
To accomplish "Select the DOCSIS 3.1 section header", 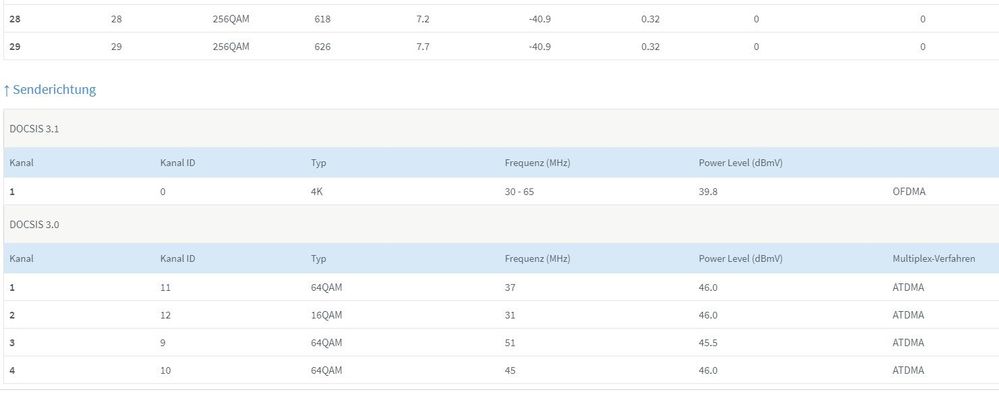I will point(35,128).
